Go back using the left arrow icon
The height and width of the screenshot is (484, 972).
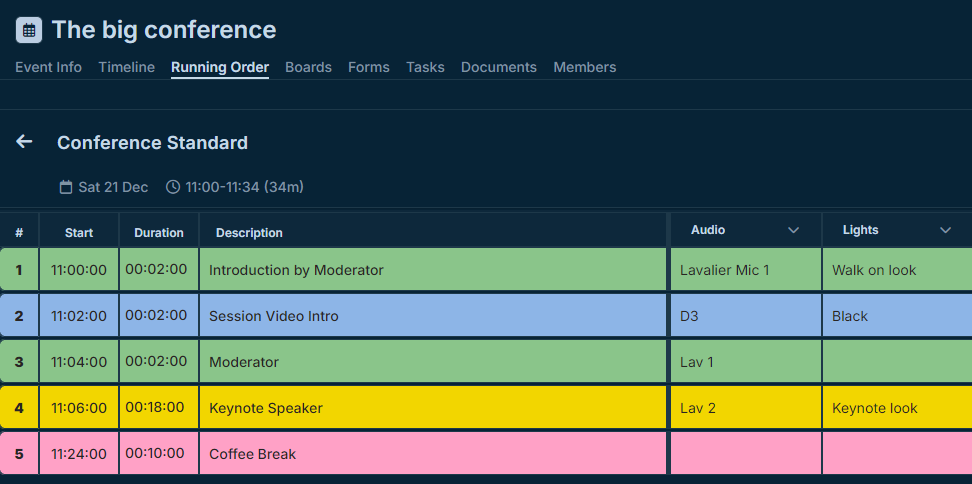(24, 142)
